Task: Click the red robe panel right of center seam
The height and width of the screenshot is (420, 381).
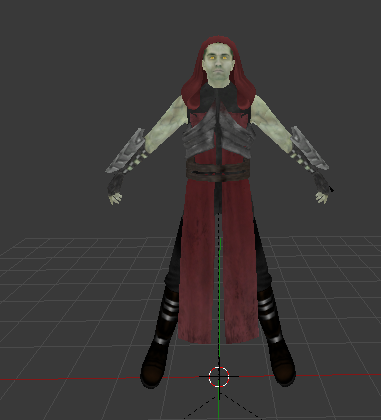Action: [x=241, y=263]
